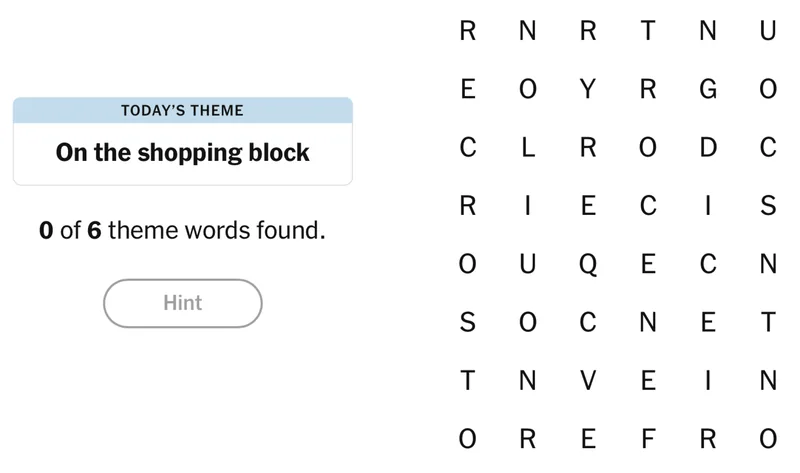This screenshot has width=800, height=473.
Task: Select the letter Q in the grid
Action: pyautogui.click(x=588, y=265)
